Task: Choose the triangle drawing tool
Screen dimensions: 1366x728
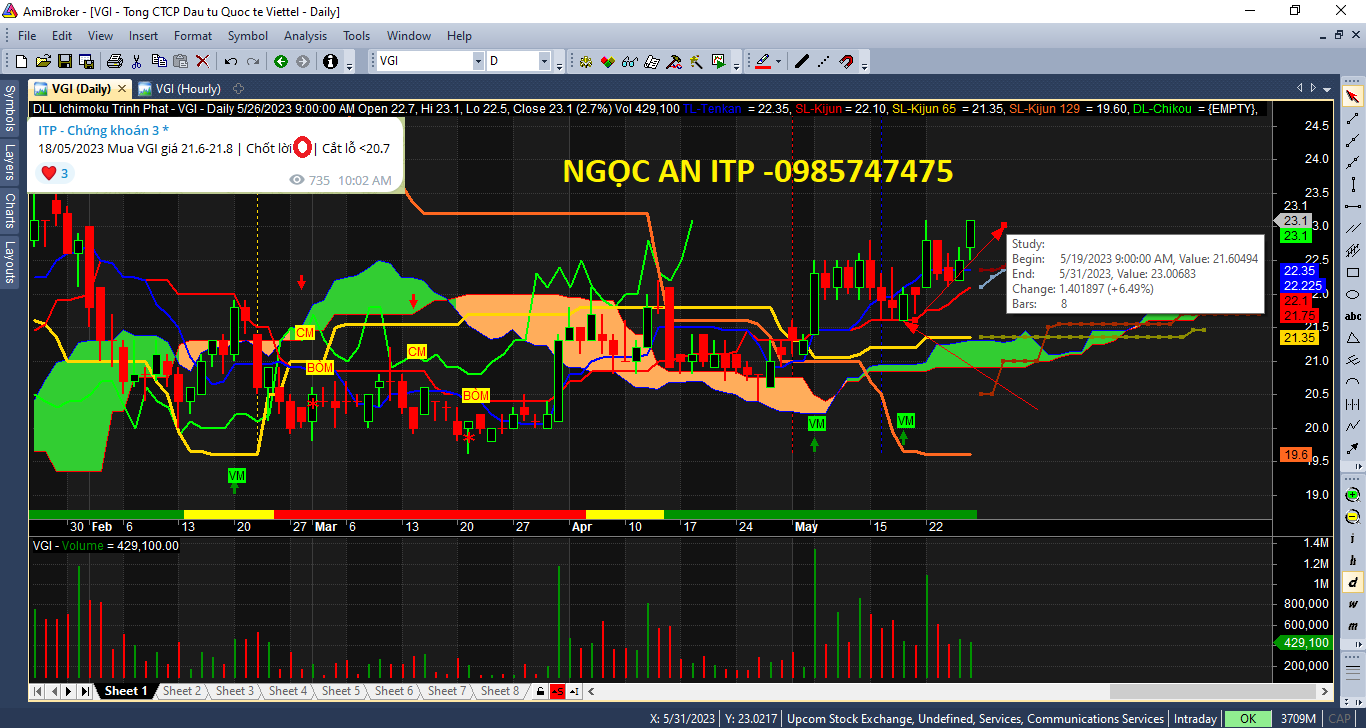Action: [x=1353, y=338]
